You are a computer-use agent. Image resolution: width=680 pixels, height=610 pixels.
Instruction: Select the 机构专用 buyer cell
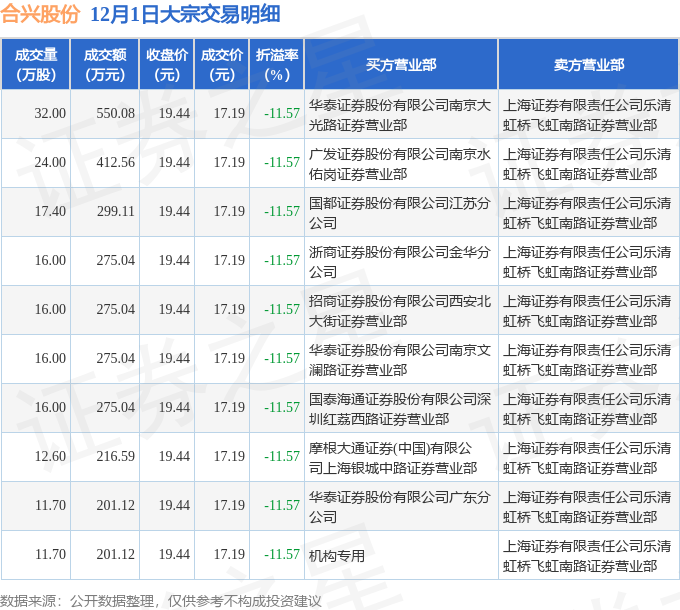[337, 556]
